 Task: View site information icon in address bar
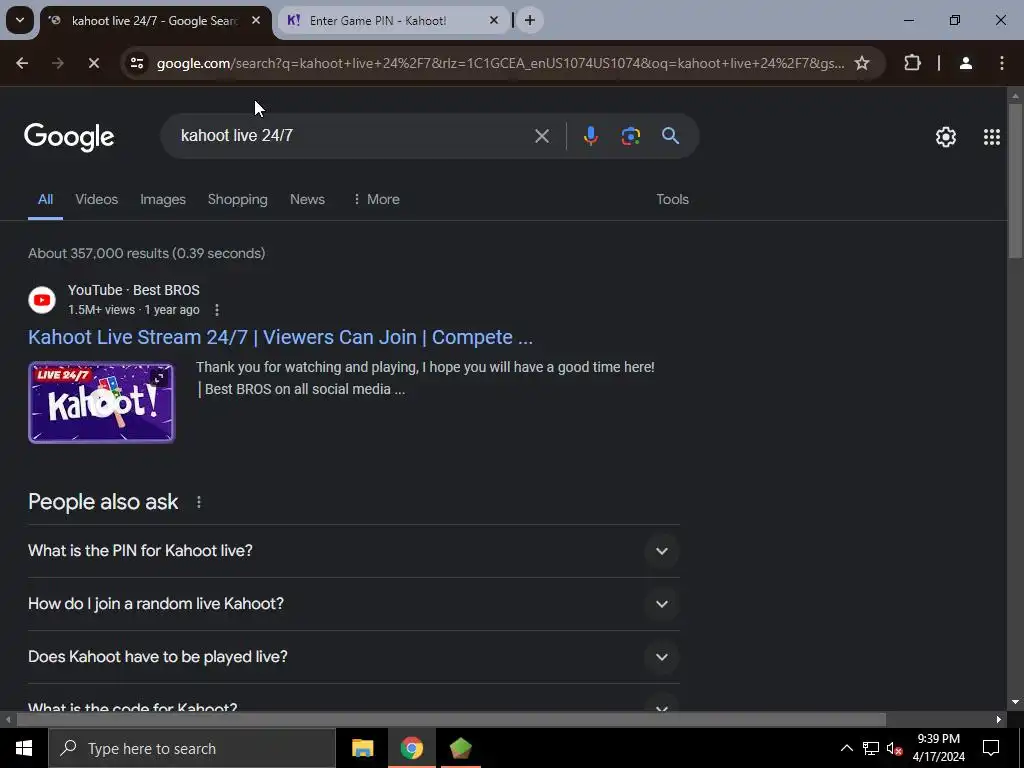(137, 63)
